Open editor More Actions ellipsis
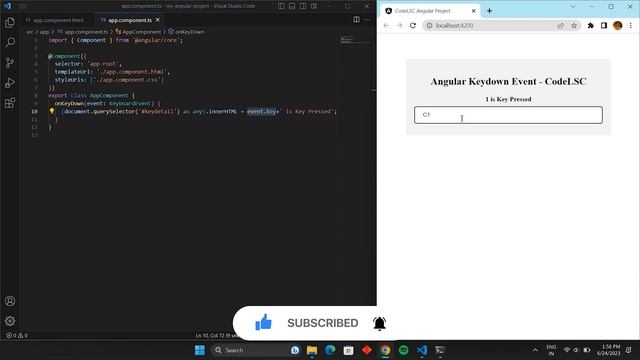 [x=367, y=20]
